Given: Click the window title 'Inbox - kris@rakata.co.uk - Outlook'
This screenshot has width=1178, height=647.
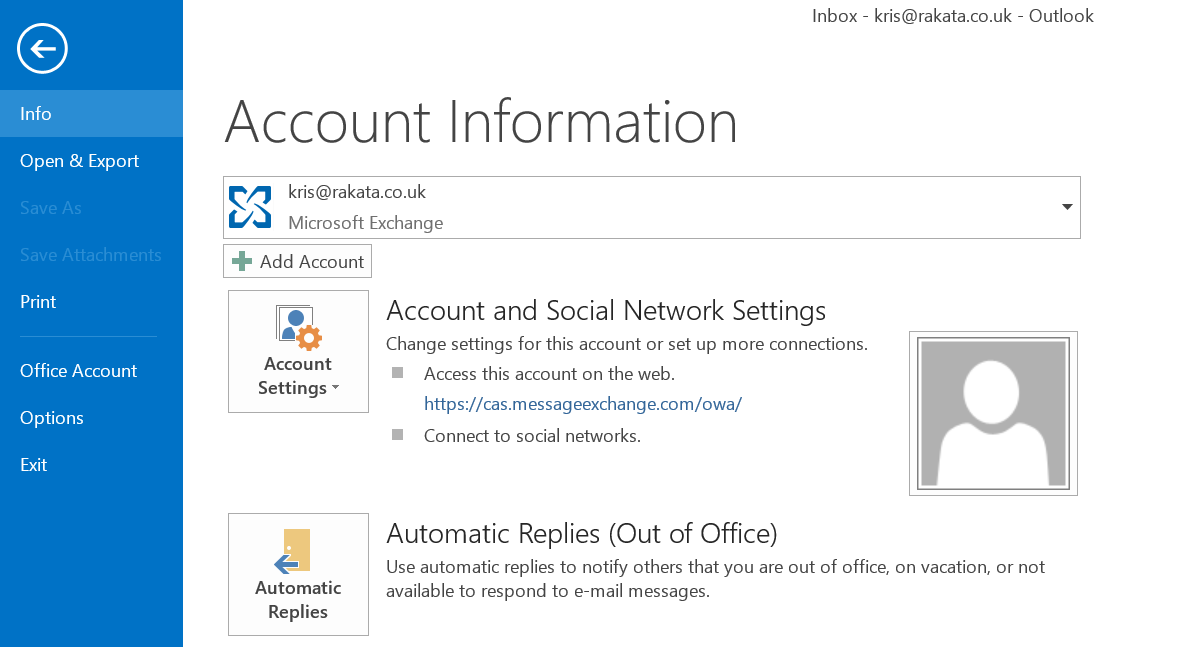Looking at the screenshot, I should [x=953, y=16].
